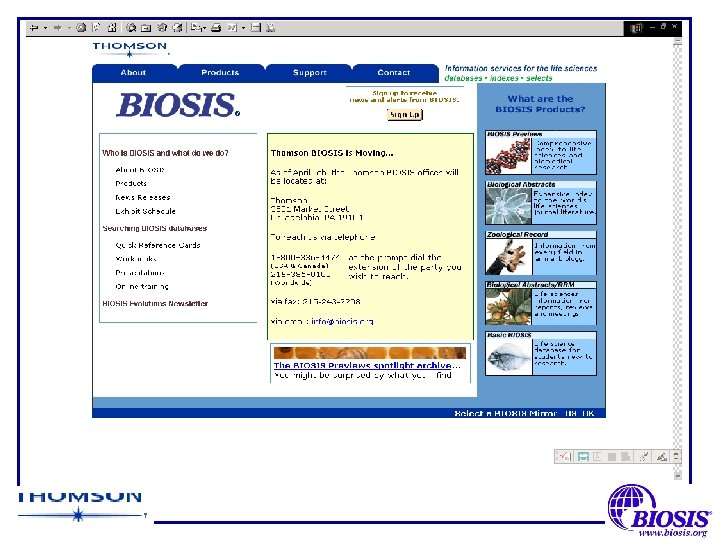Click the Stop loading toolbar icon

81,28
